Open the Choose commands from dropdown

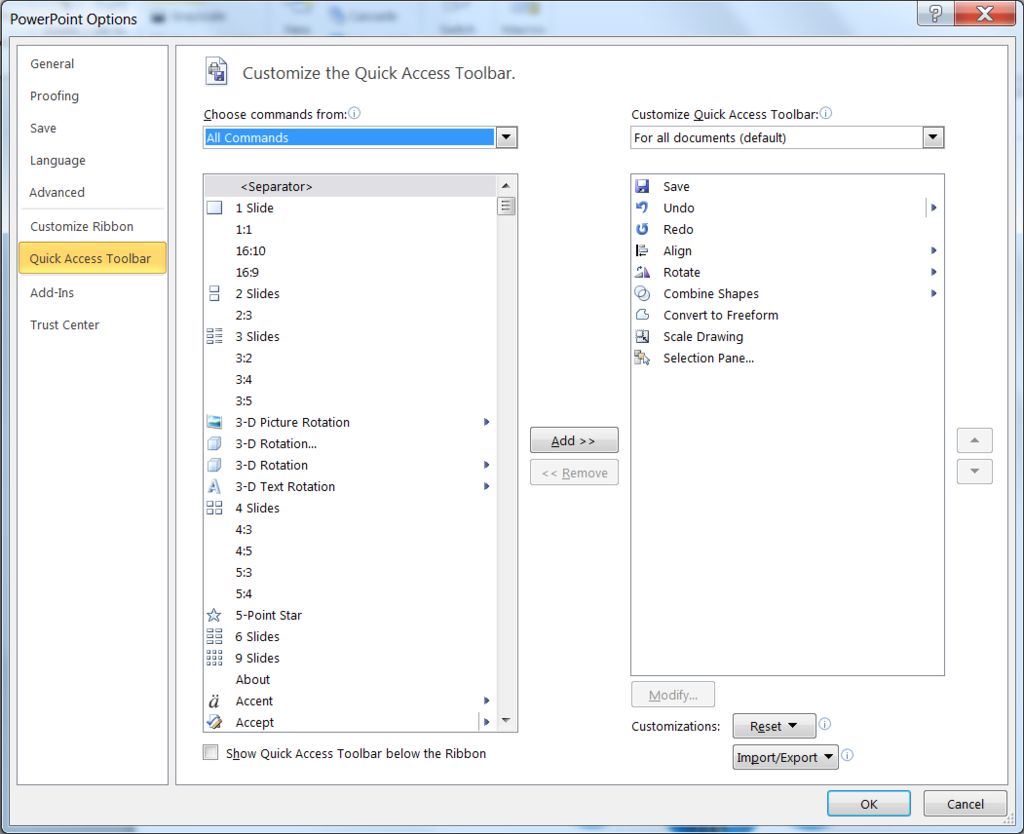[x=506, y=138]
